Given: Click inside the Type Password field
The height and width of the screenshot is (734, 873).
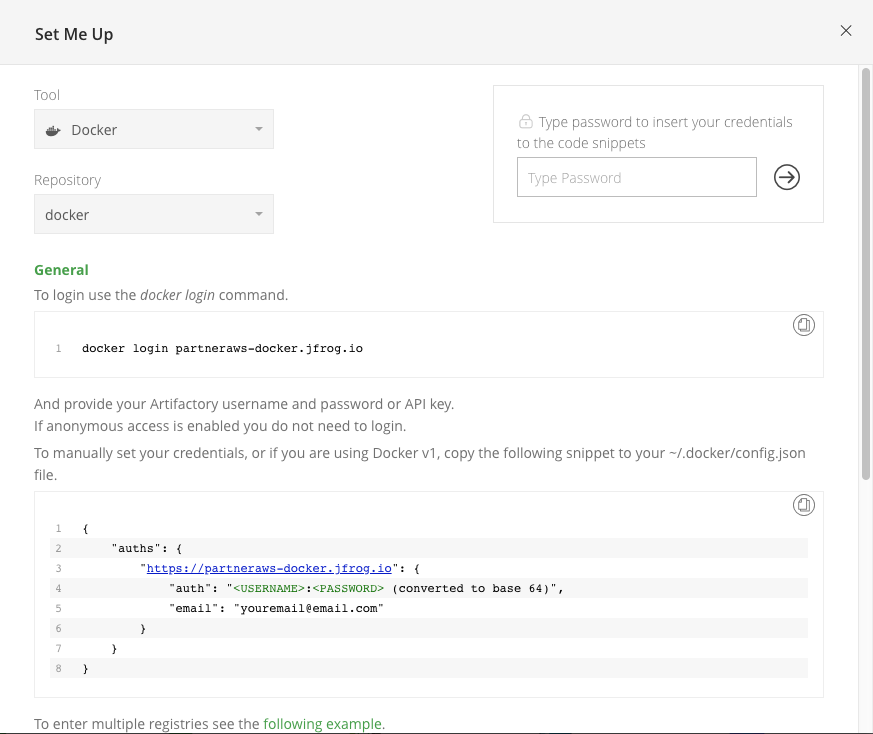Looking at the screenshot, I should coord(637,177).
